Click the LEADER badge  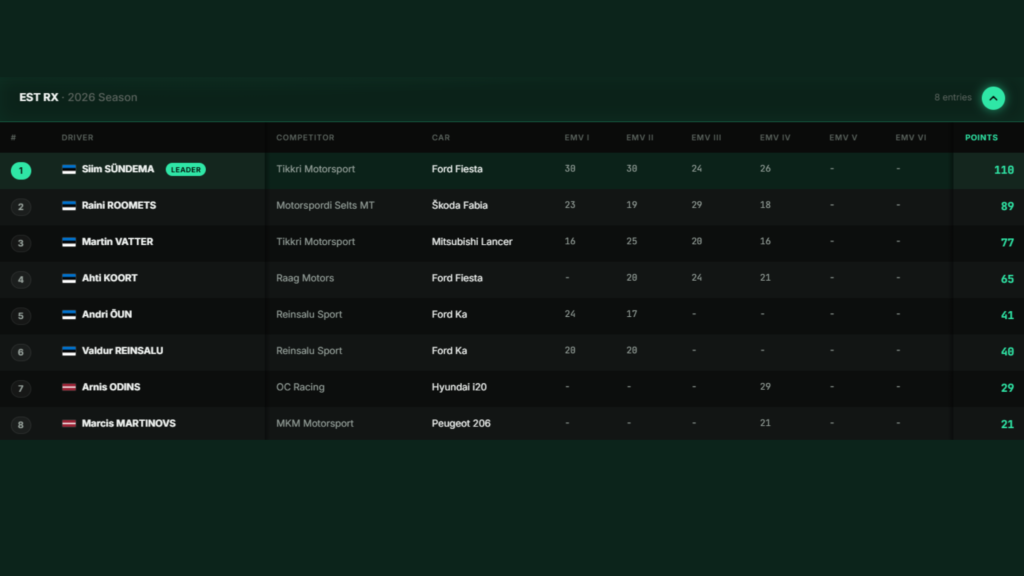click(x=185, y=169)
